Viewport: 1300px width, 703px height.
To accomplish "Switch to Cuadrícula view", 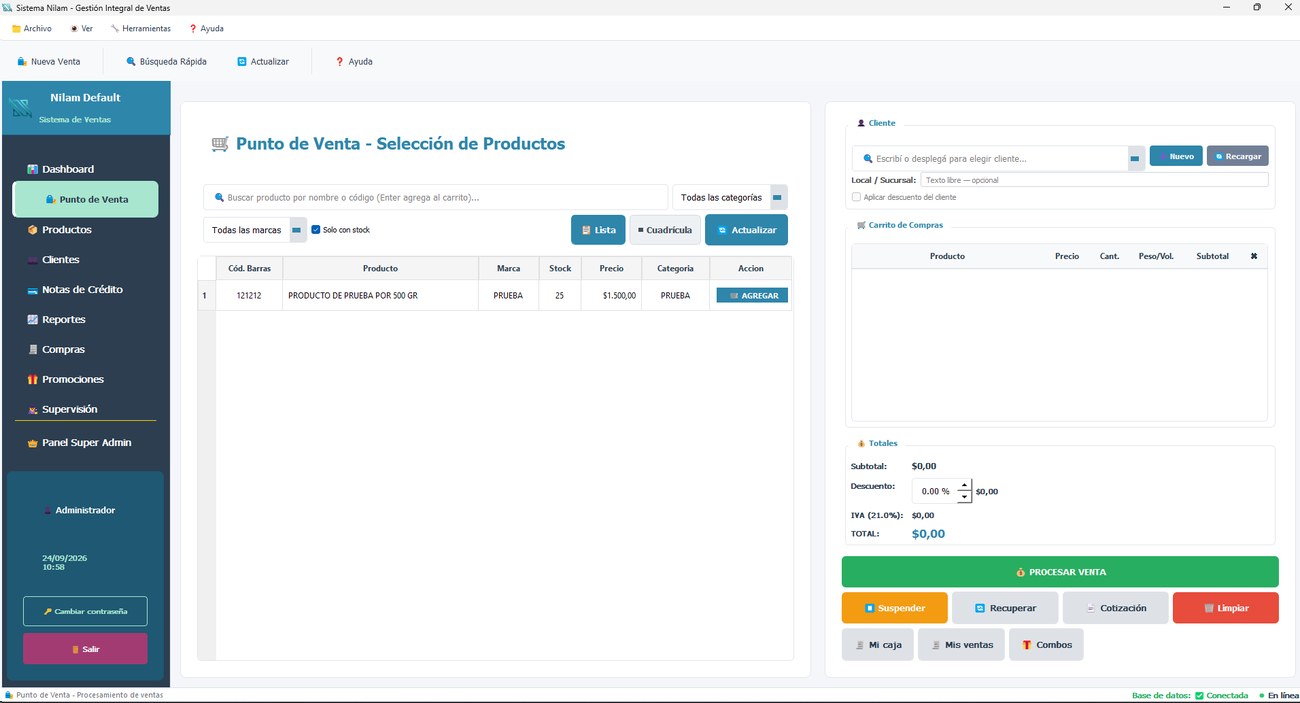I will 665,230.
